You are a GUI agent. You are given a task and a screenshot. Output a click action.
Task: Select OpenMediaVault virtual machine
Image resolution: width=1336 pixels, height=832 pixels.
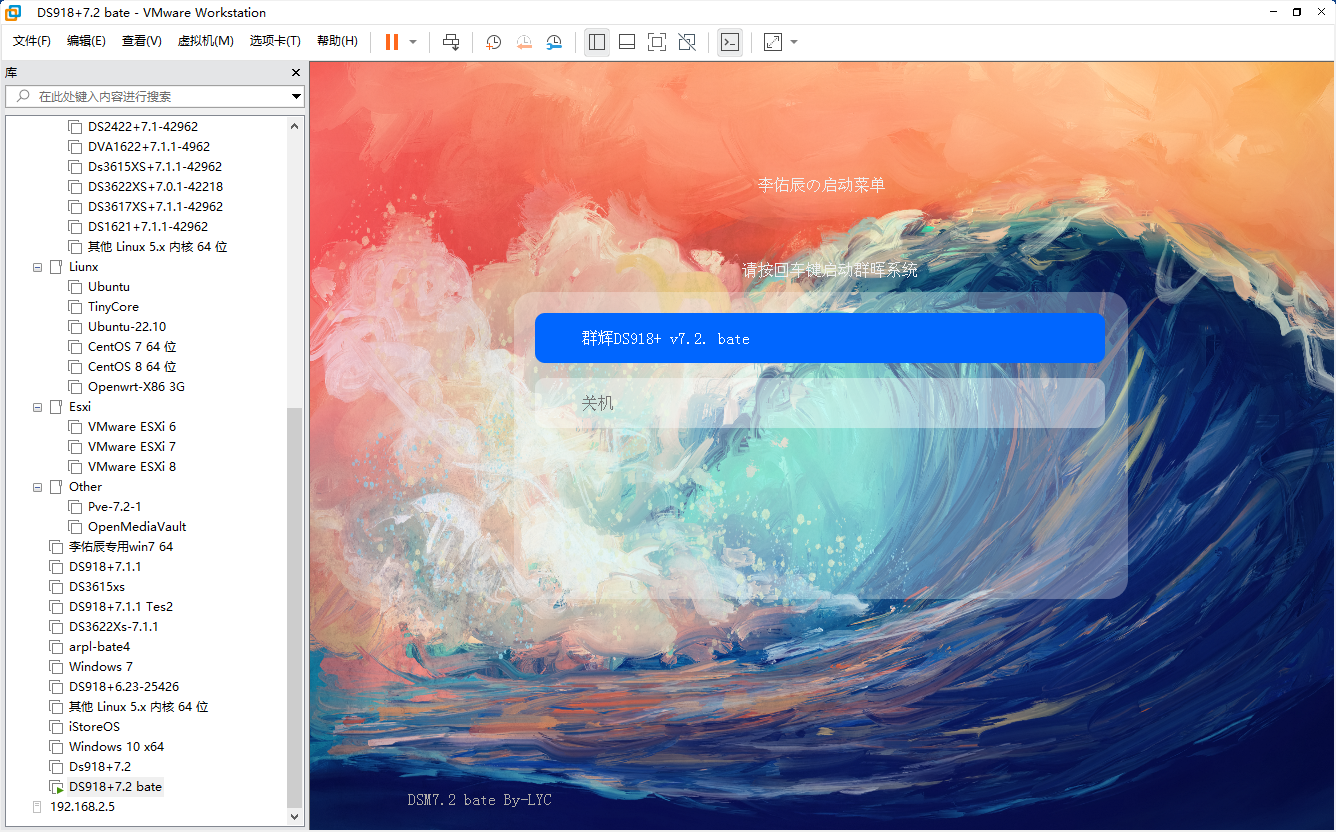coord(137,527)
